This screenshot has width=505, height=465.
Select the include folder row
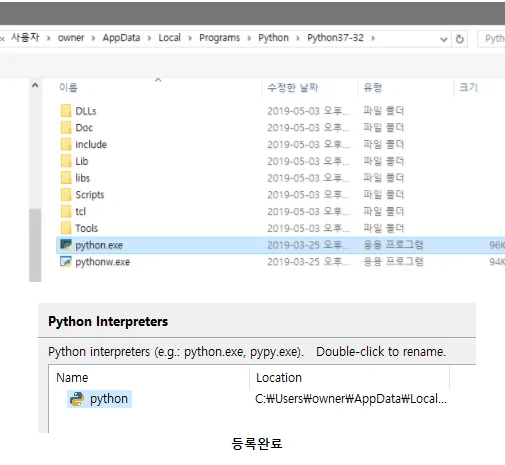click(280, 144)
